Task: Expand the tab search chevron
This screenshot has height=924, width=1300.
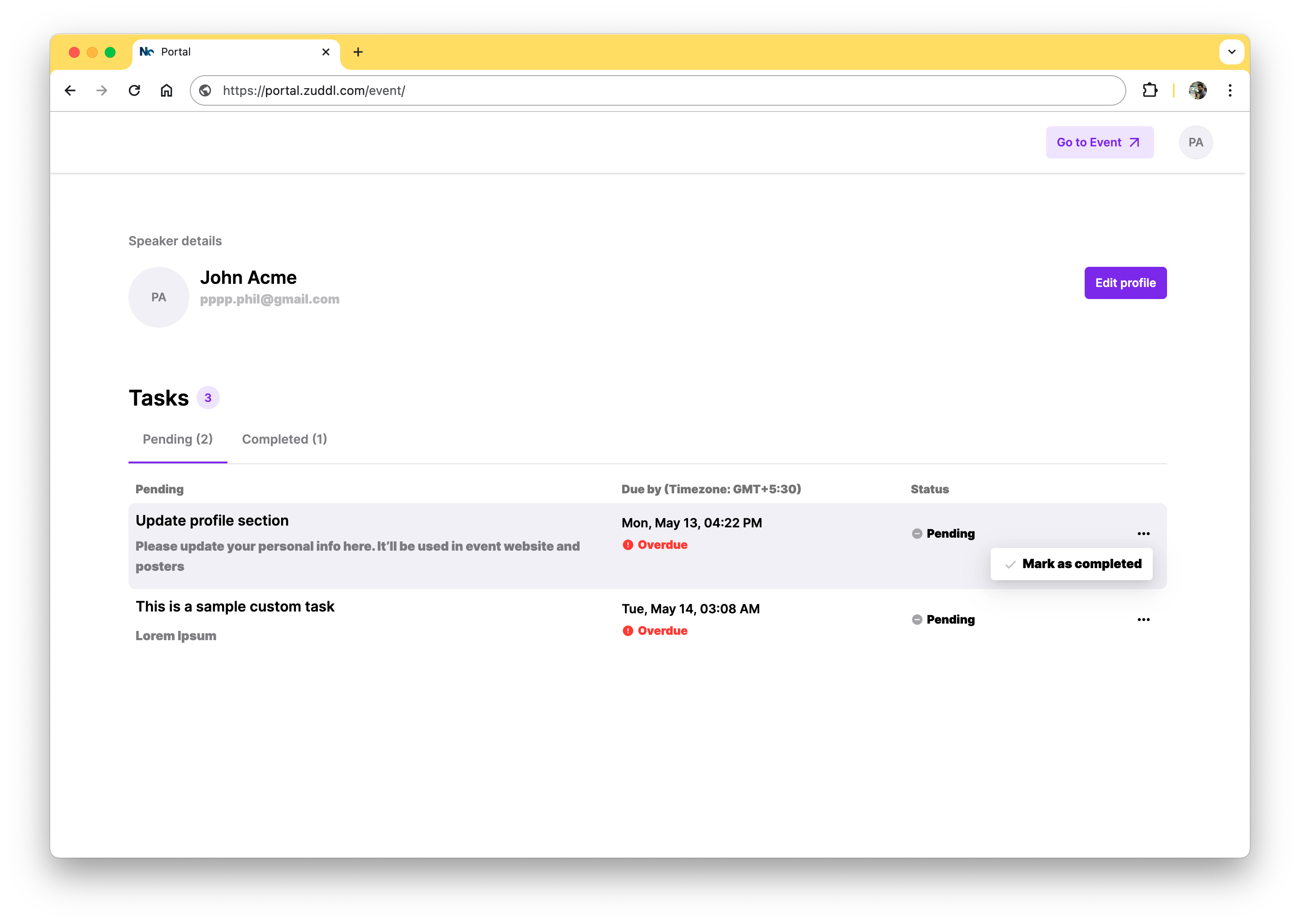Action: 1232,52
